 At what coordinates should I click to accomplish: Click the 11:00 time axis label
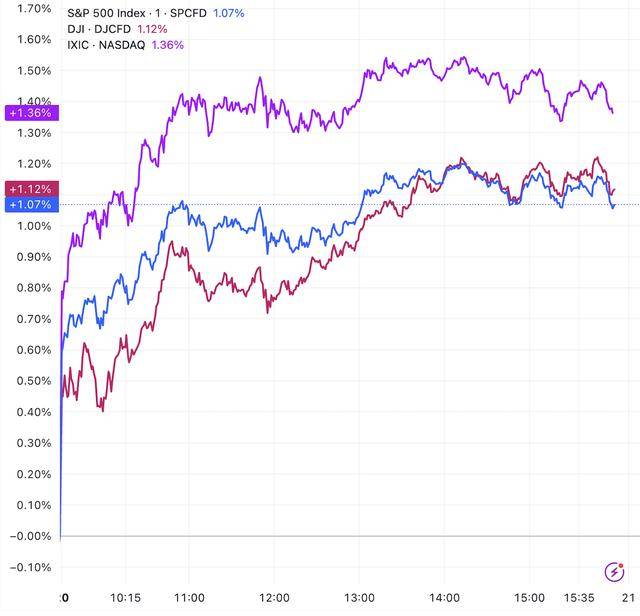pyautogui.click(x=189, y=599)
